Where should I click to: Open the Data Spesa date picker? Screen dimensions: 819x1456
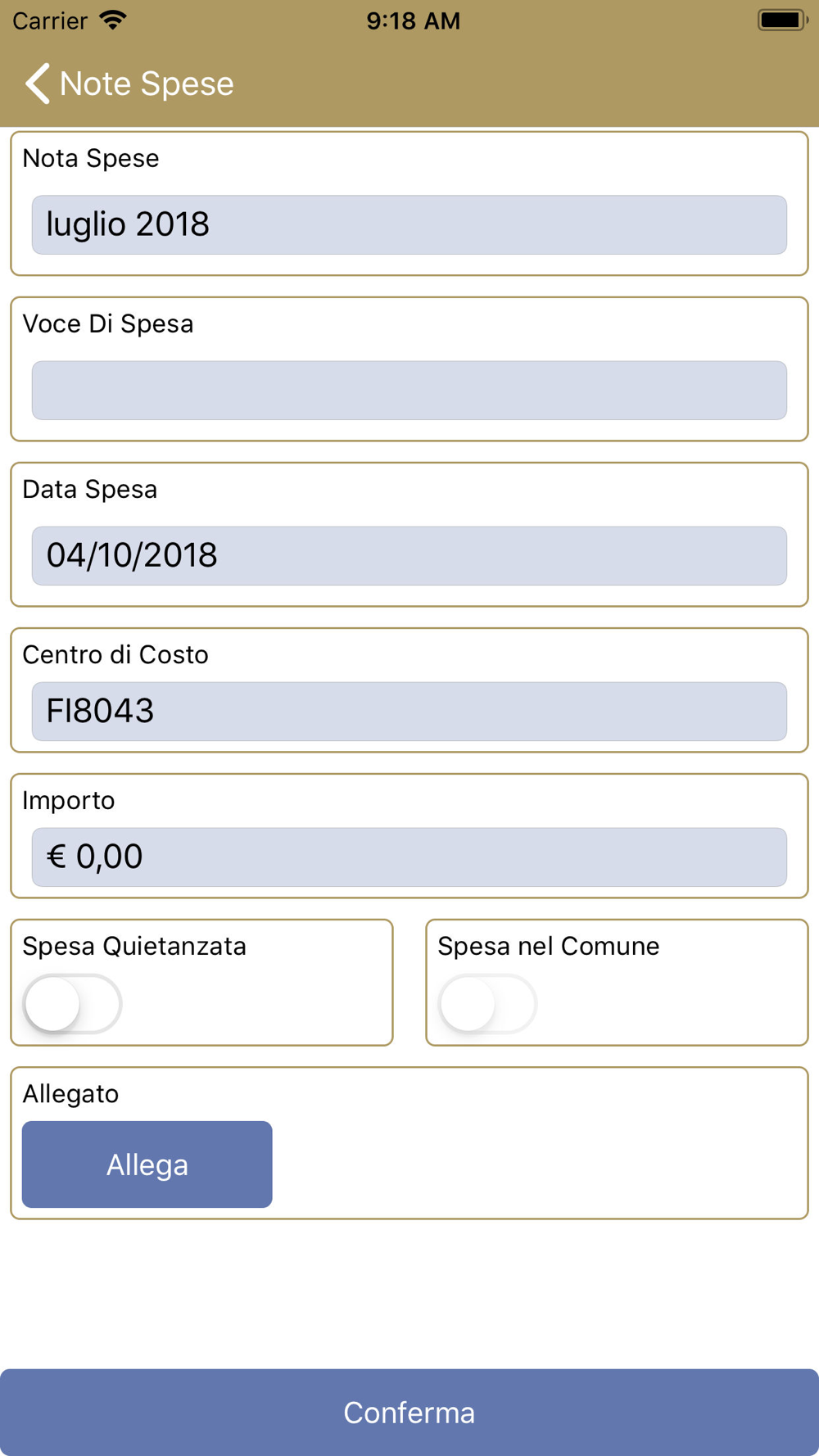tap(409, 556)
